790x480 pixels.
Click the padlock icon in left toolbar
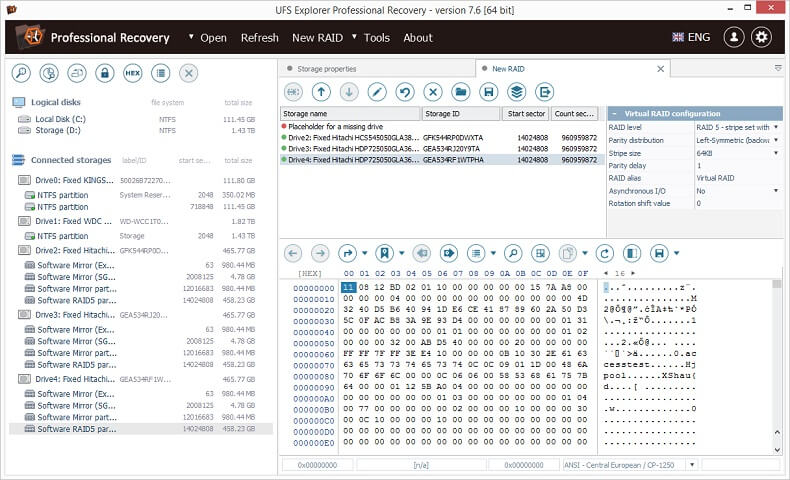pos(104,73)
